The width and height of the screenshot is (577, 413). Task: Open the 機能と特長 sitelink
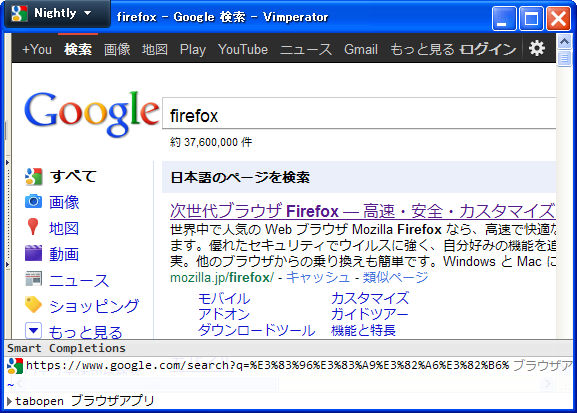[x=364, y=330]
